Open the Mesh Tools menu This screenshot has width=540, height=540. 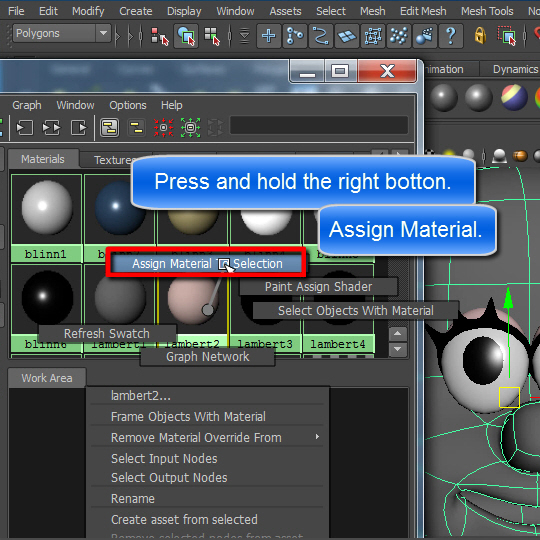[487, 11]
